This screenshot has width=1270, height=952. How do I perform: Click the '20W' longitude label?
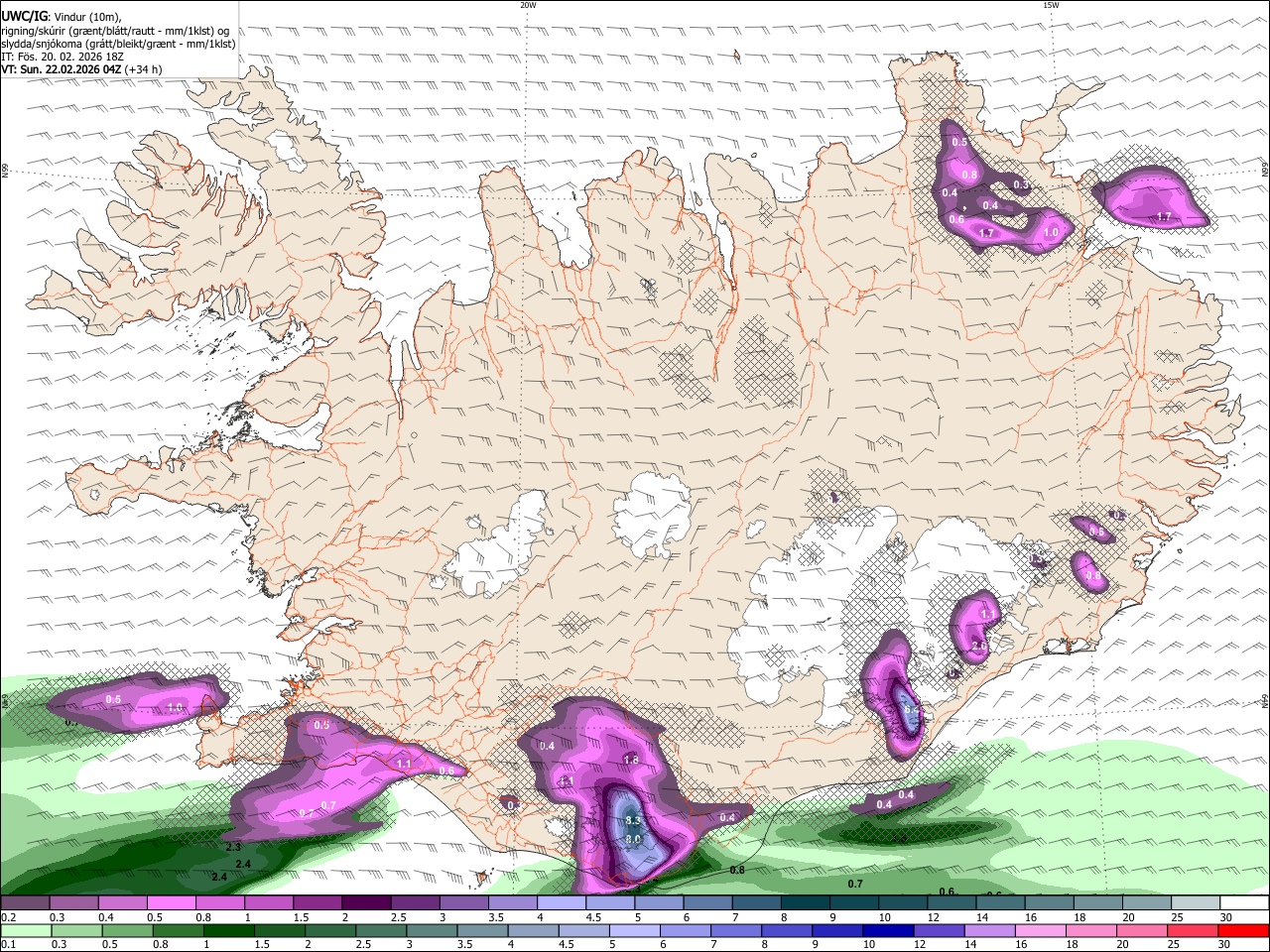pyautogui.click(x=528, y=5)
